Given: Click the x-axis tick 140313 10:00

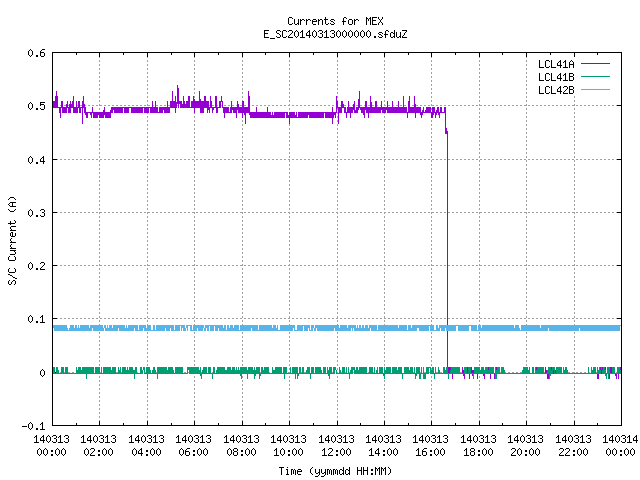Looking at the screenshot, I should (288, 446).
